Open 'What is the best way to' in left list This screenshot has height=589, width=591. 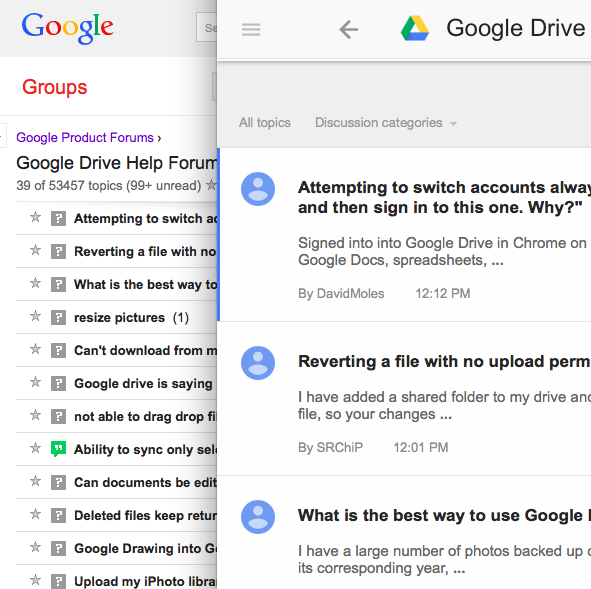tap(145, 285)
